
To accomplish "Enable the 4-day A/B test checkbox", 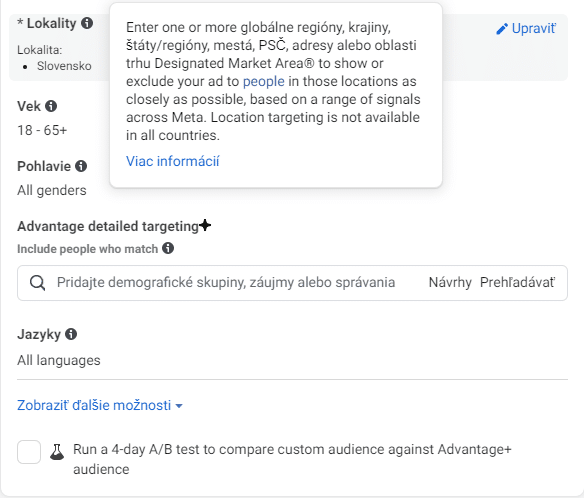I will [29, 452].
